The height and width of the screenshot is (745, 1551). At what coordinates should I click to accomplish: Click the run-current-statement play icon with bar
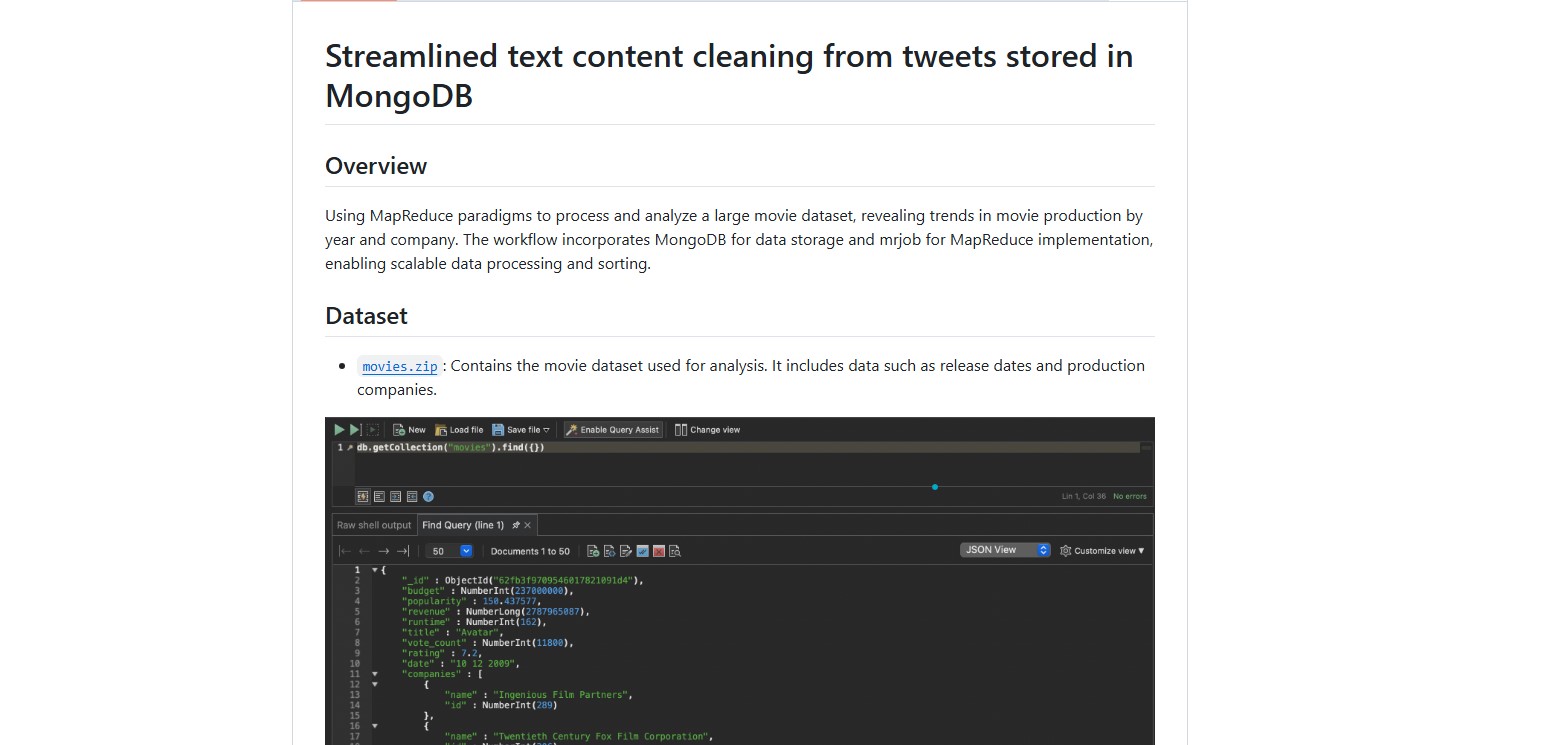click(355, 430)
